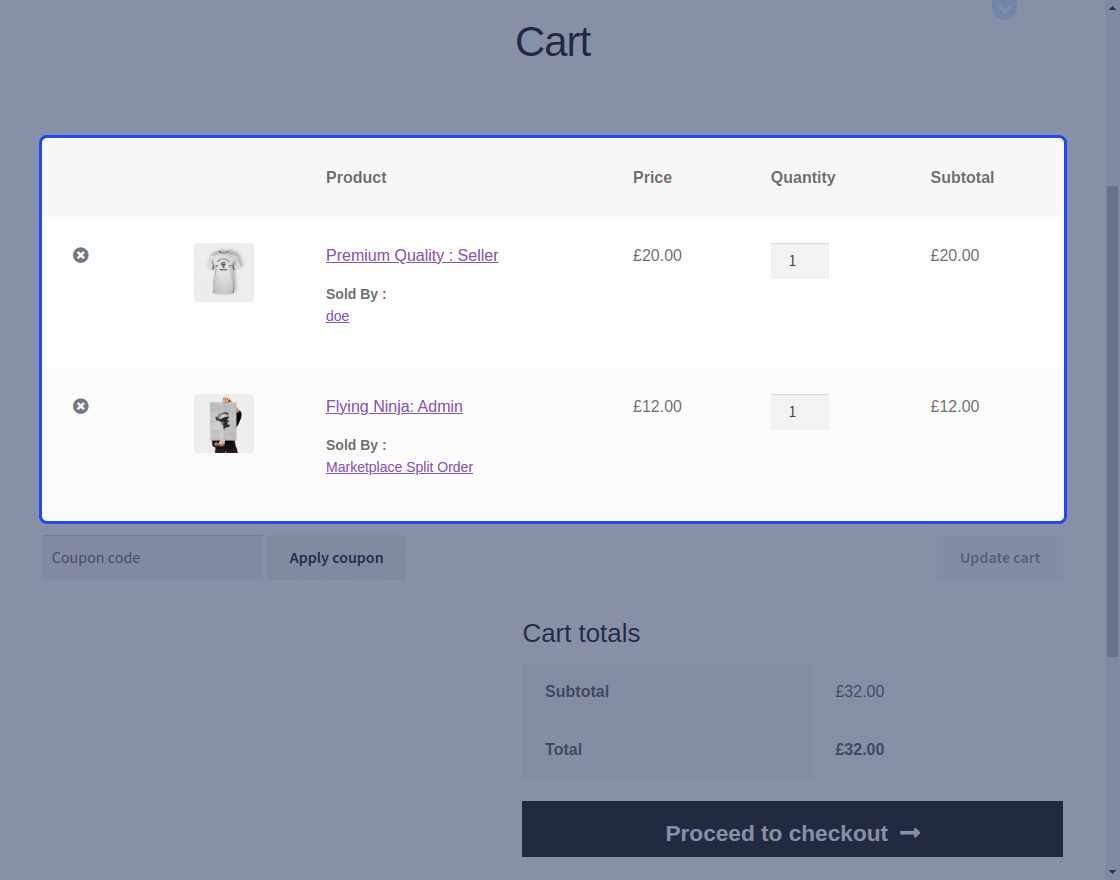
Task: Click the Price column header
Action: pos(652,177)
